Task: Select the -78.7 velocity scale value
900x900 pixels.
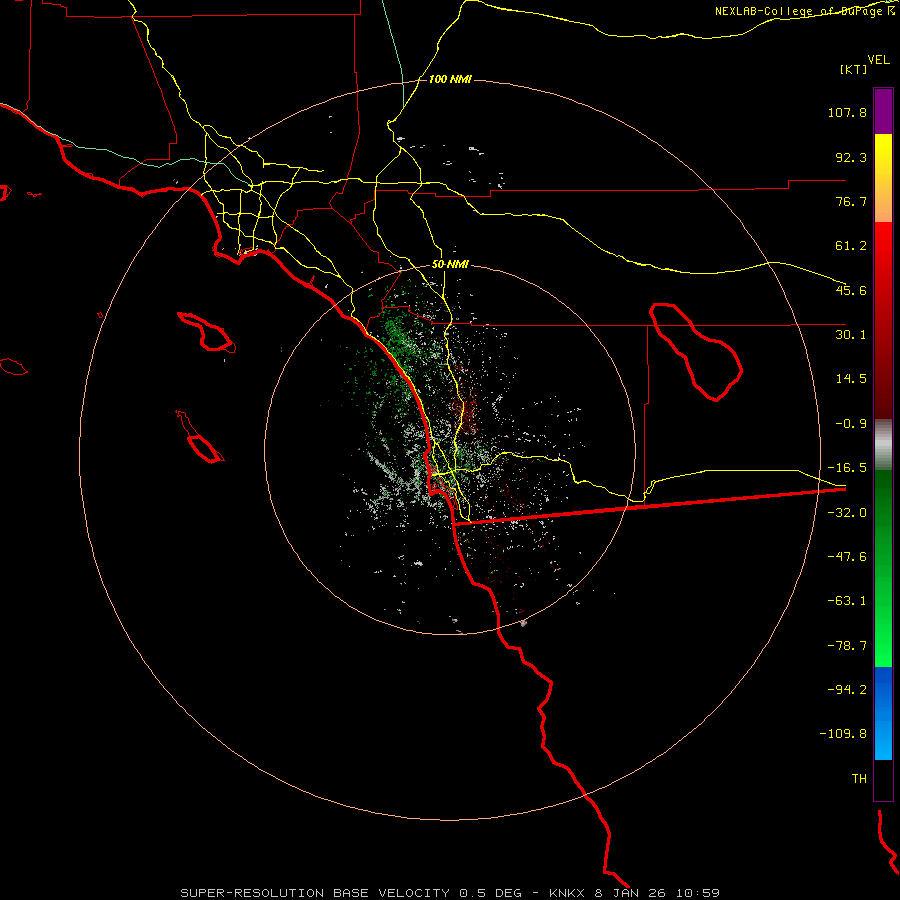Action: click(x=847, y=646)
